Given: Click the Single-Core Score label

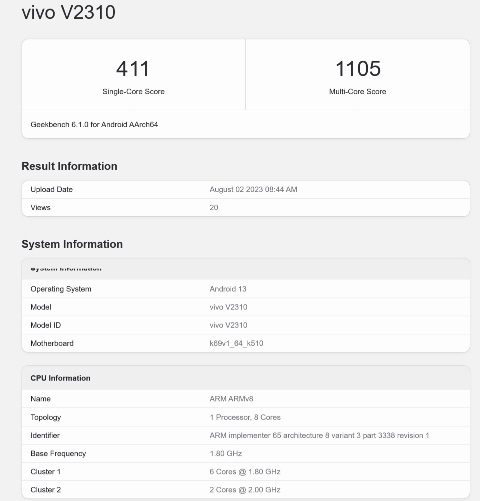Looking at the screenshot, I should [133, 91].
